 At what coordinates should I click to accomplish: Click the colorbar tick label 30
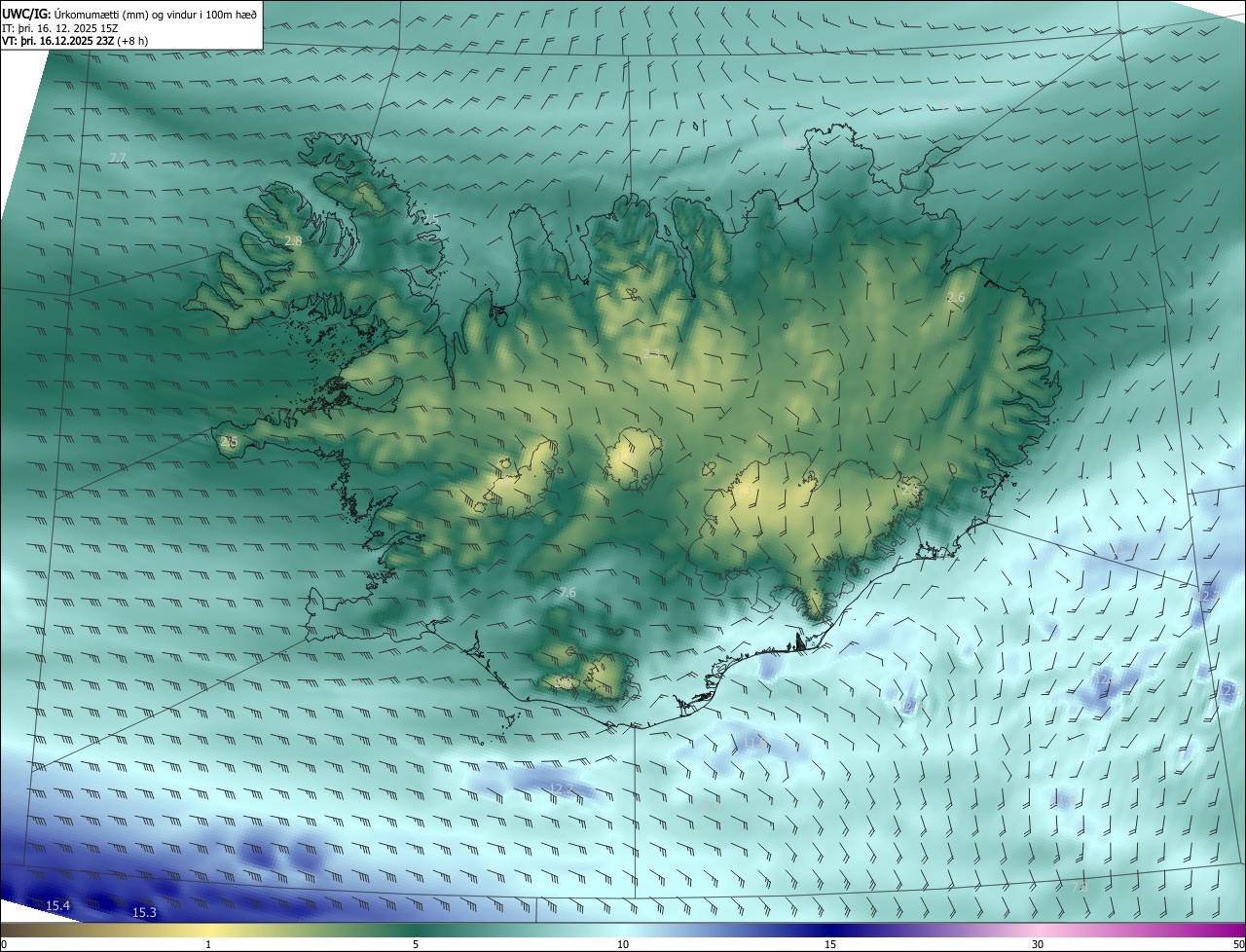[x=1038, y=944]
